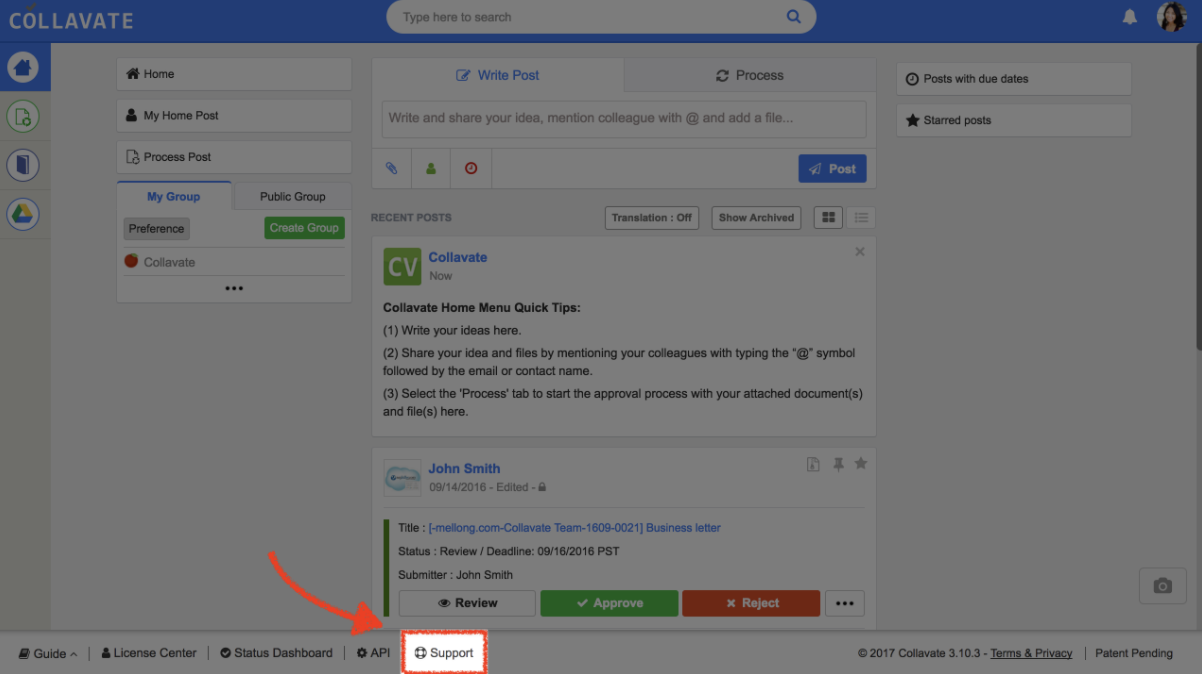Screen dimensions: 1202x674
Task: Open Support link in footer
Action: click(x=444, y=653)
